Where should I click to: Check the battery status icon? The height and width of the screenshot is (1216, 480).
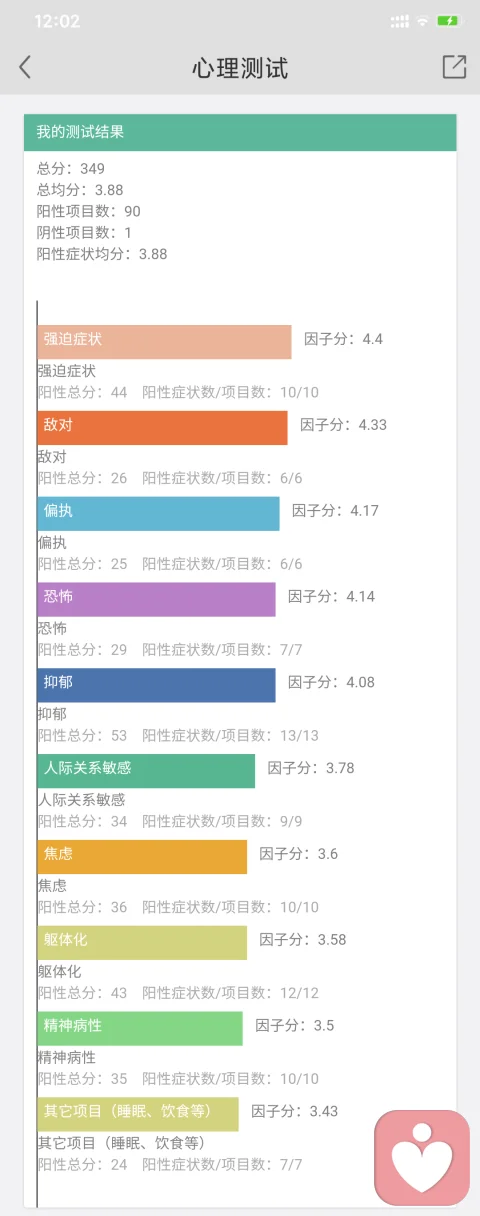[x=449, y=21]
